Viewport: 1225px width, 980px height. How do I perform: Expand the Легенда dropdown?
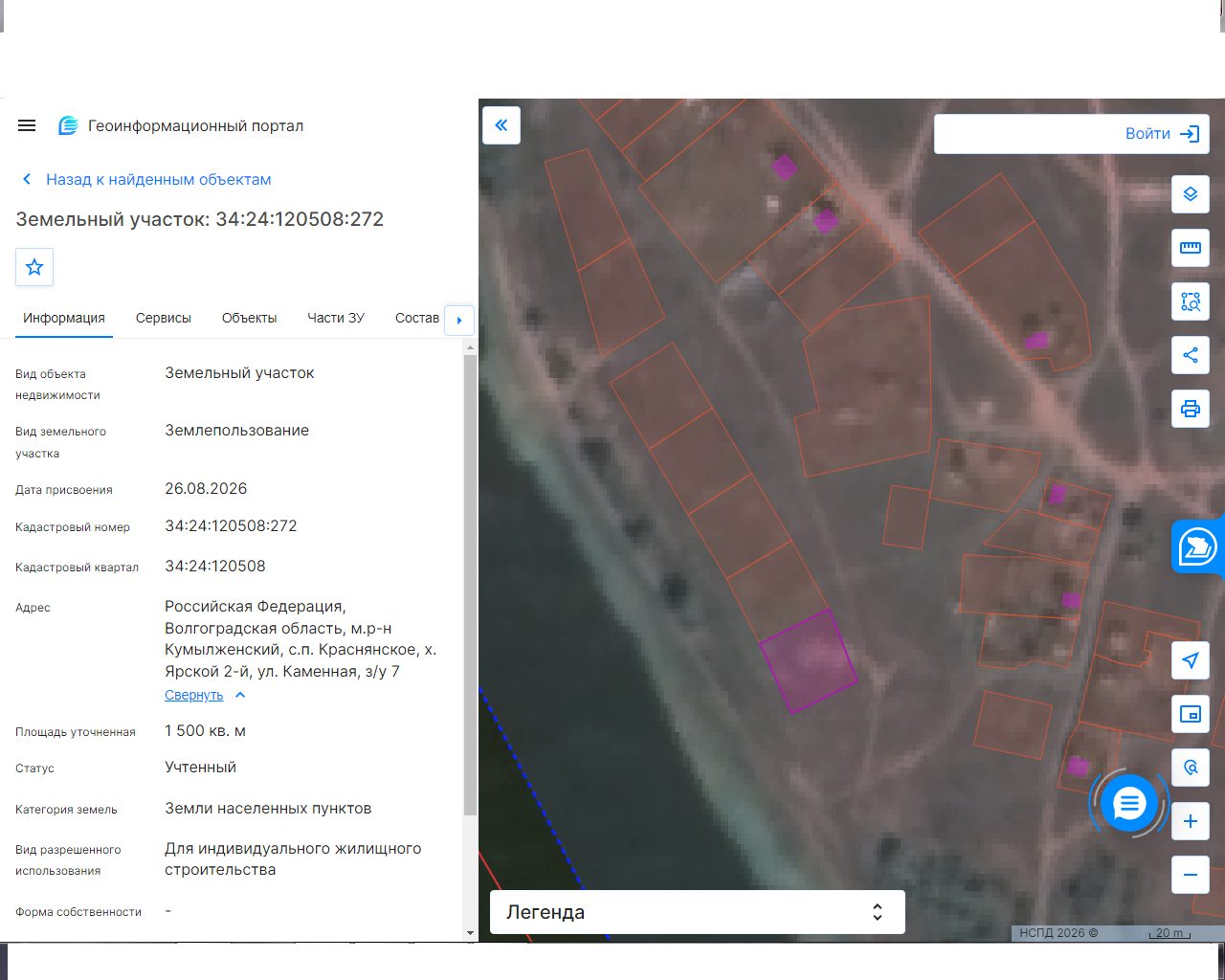click(x=698, y=912)
